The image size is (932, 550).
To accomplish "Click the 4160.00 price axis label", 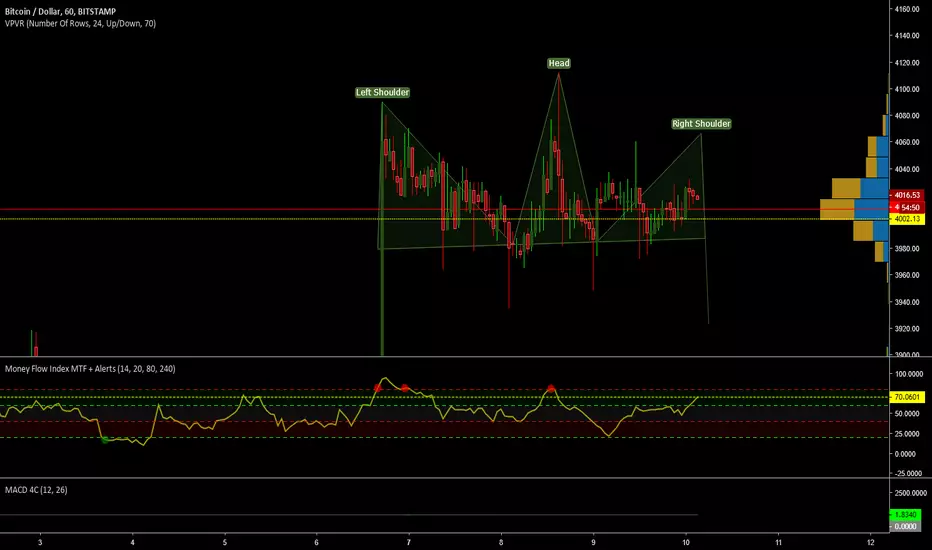I will (x=906, y=9).
